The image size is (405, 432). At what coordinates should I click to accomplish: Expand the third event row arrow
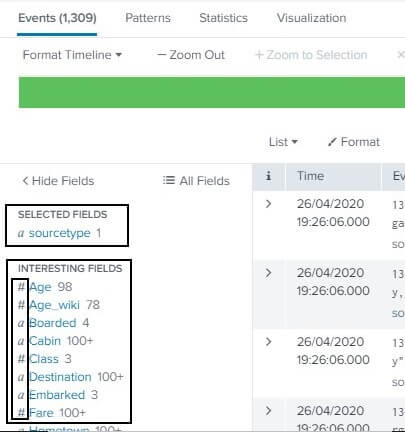point(269,342)
